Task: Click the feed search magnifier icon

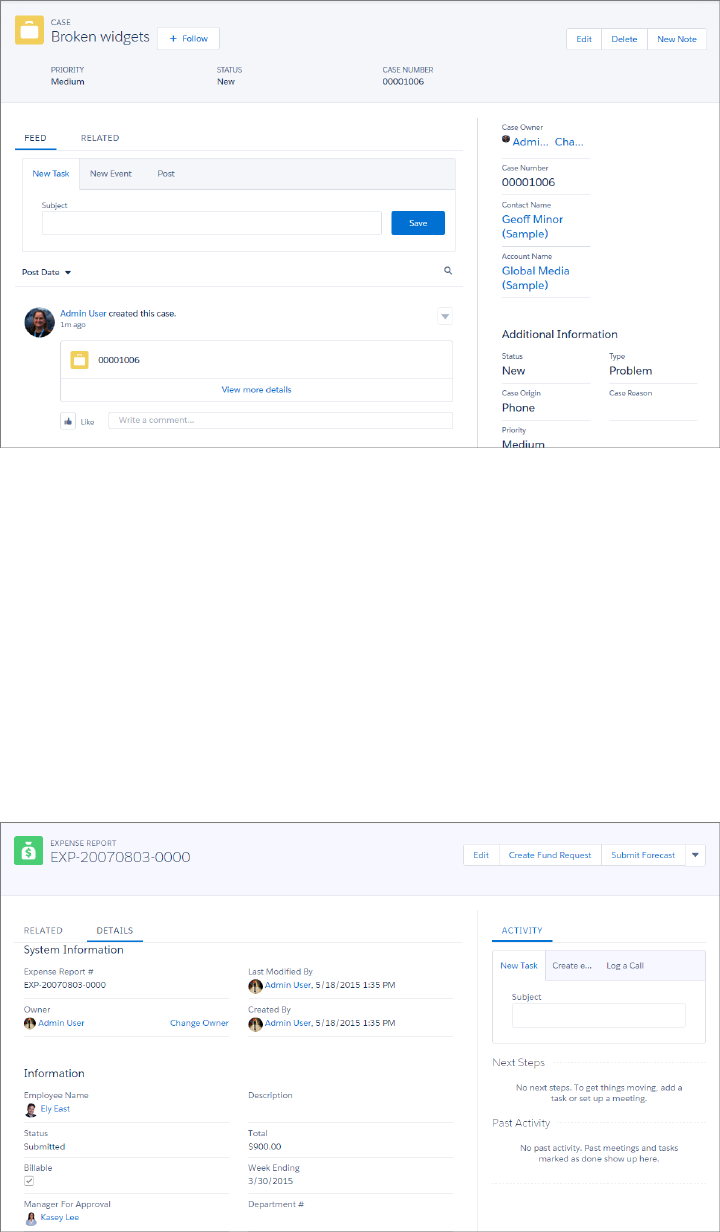Action: click(x=448, y=271)
